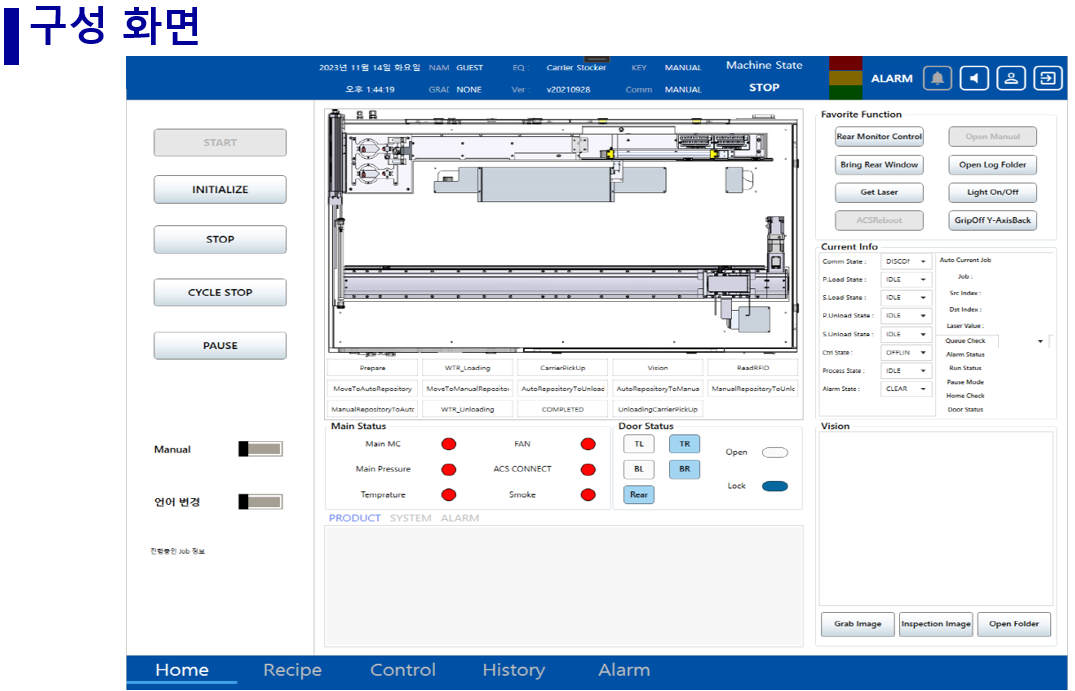Select the SYSTEM log tab
The image size is (1075, 691).
pos(410,518)
